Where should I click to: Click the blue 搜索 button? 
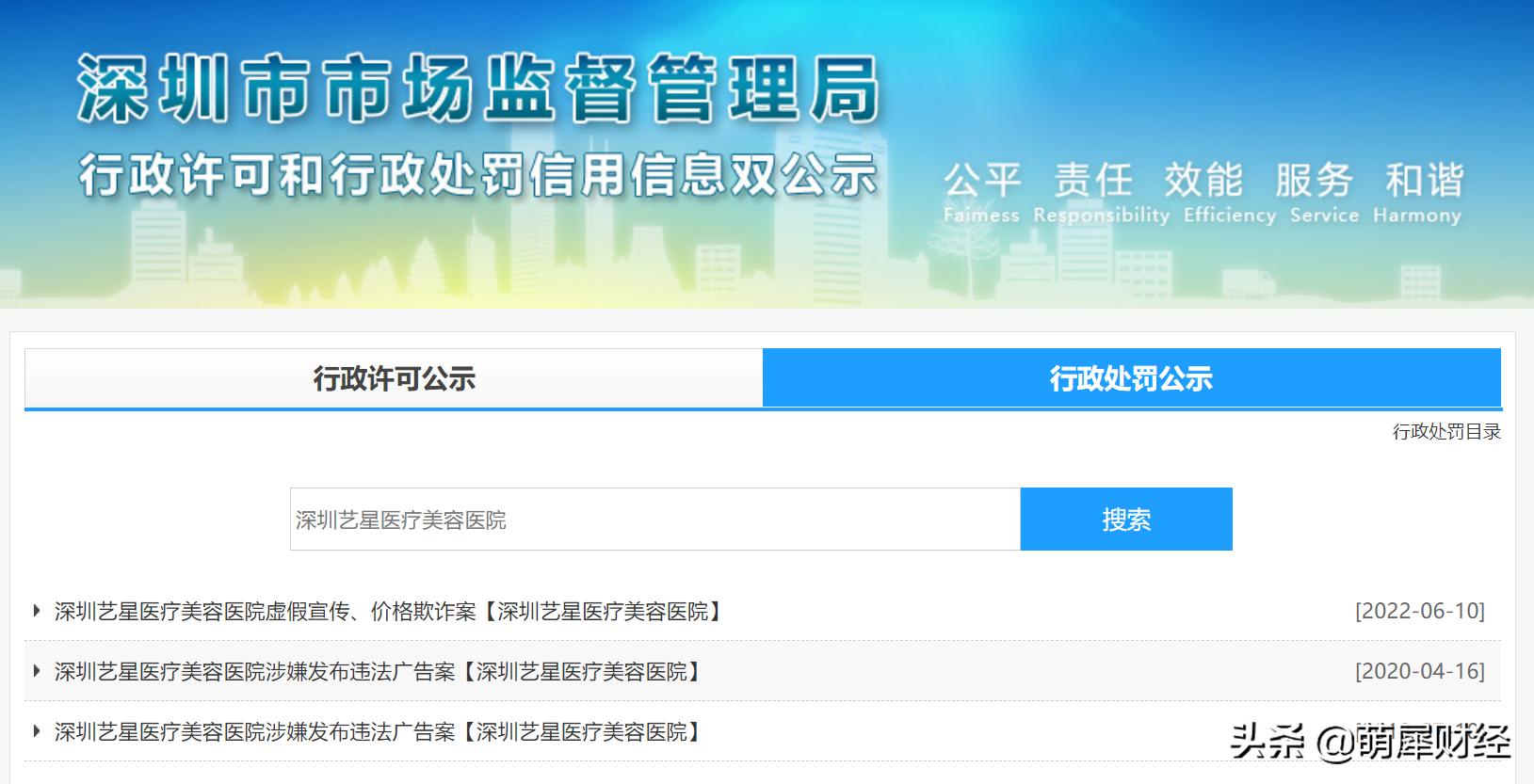1126,519
